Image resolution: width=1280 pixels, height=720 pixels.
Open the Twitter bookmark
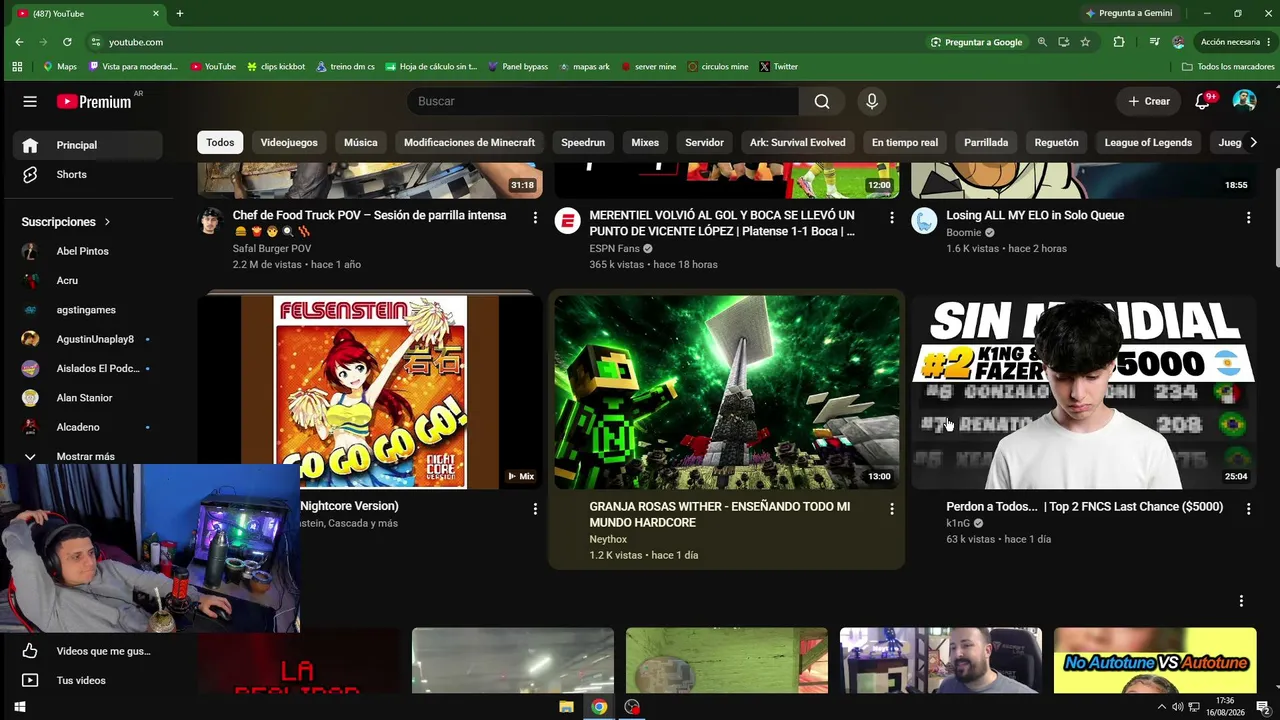[779, 67]
